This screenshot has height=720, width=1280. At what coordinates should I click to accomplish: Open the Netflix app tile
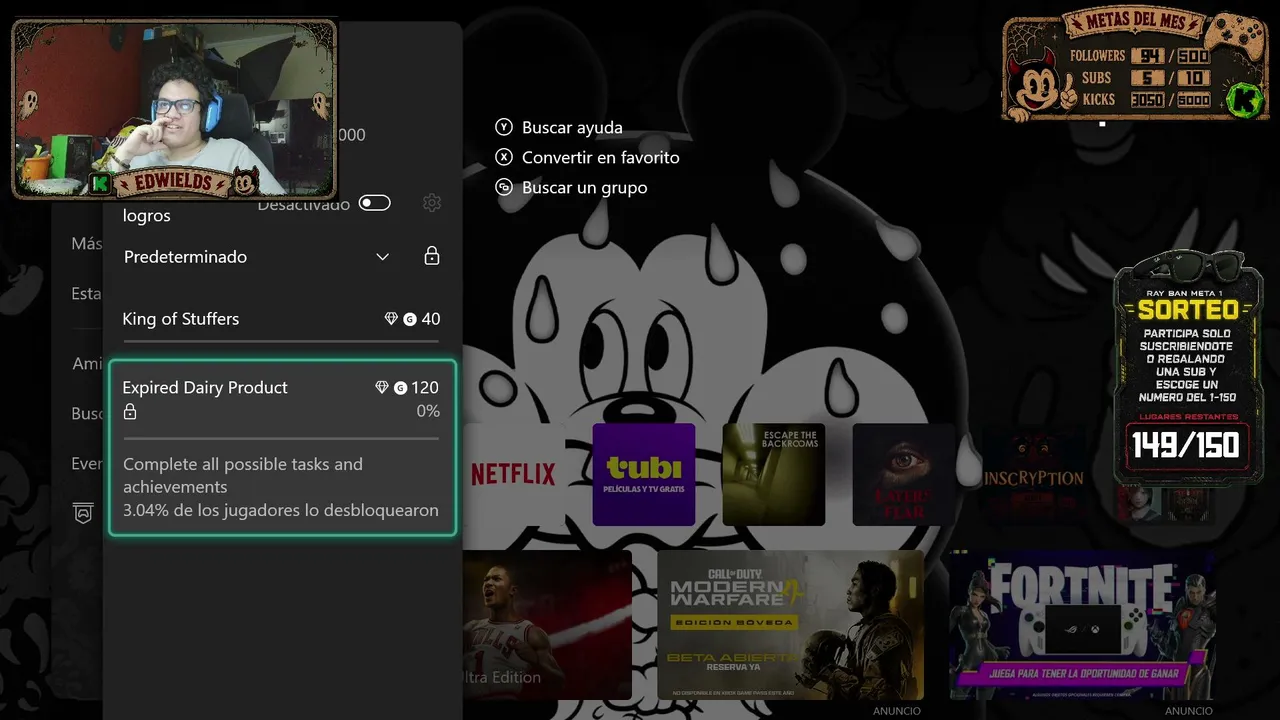(514, 474)
